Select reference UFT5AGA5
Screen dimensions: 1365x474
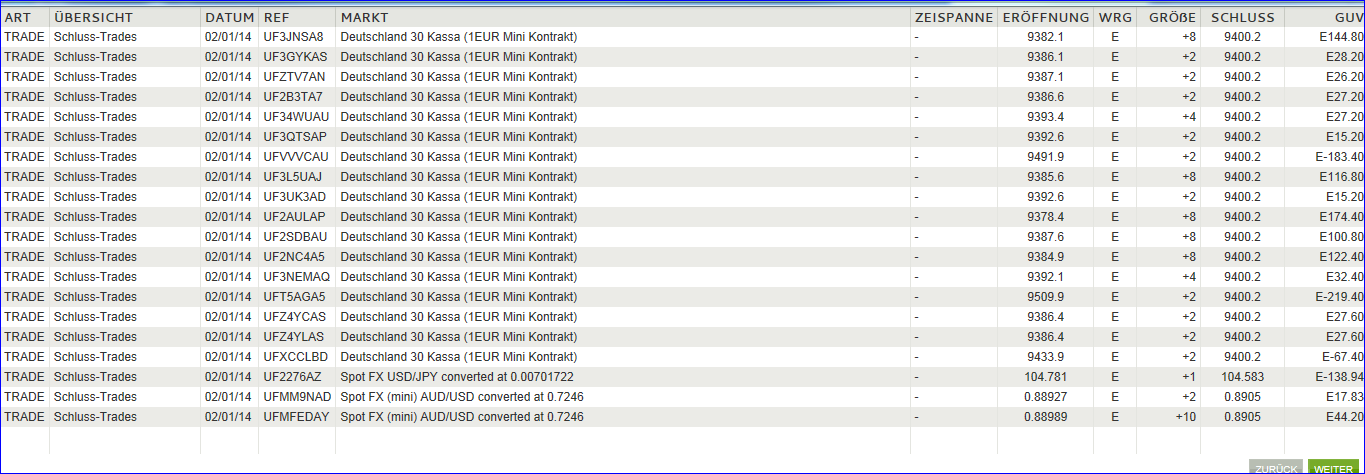(x=295, y=297)
